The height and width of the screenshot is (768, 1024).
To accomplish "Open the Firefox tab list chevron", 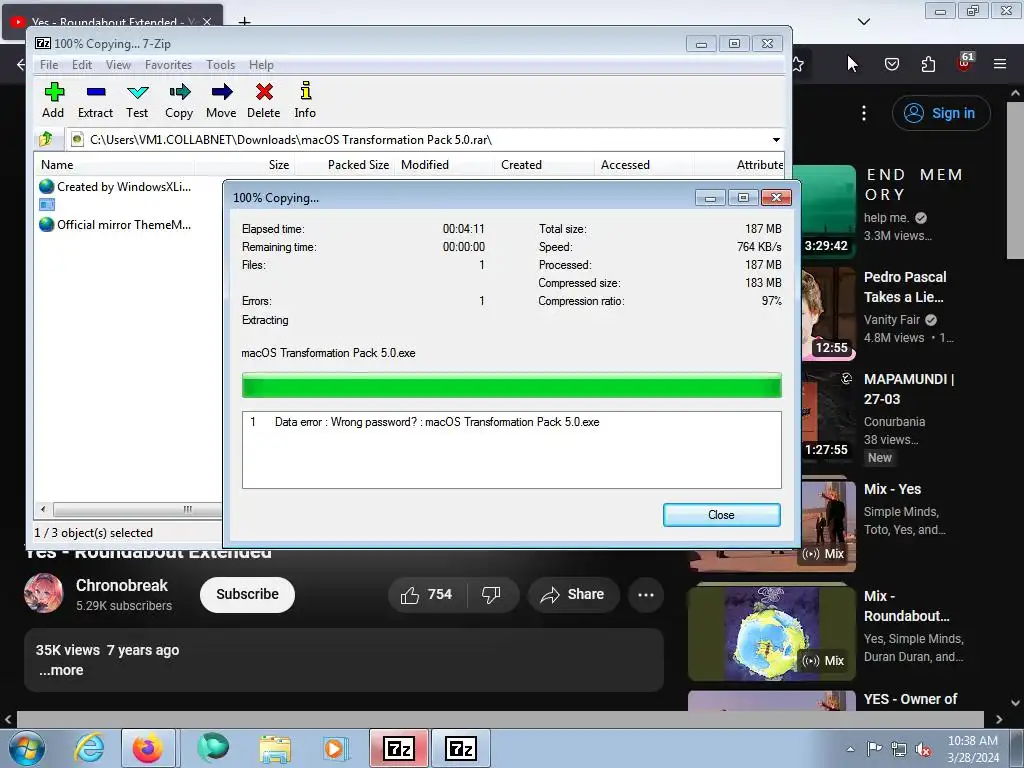I will pos(863,22).
